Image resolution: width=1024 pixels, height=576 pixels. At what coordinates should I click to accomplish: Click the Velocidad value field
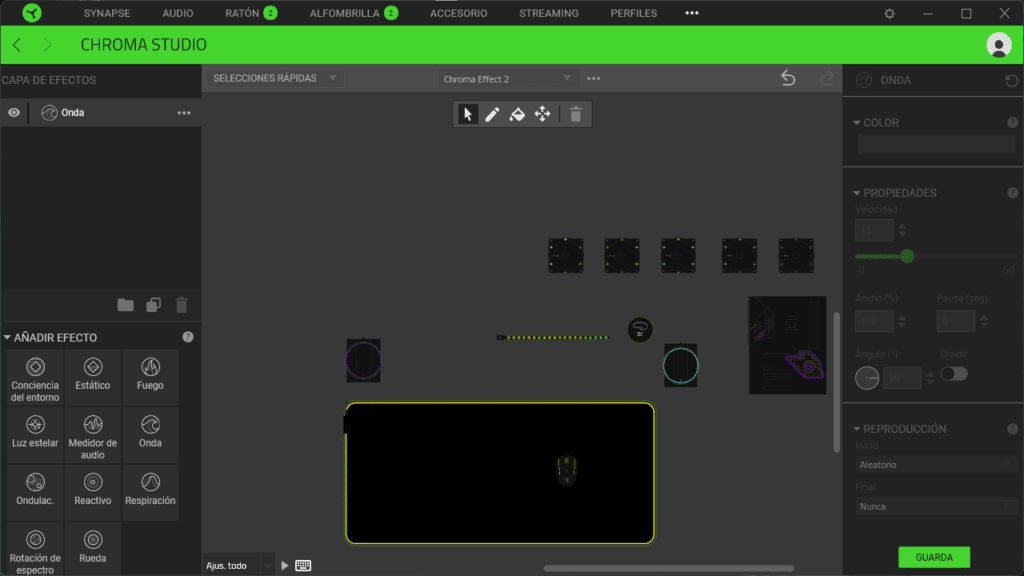tap(874, 231)
